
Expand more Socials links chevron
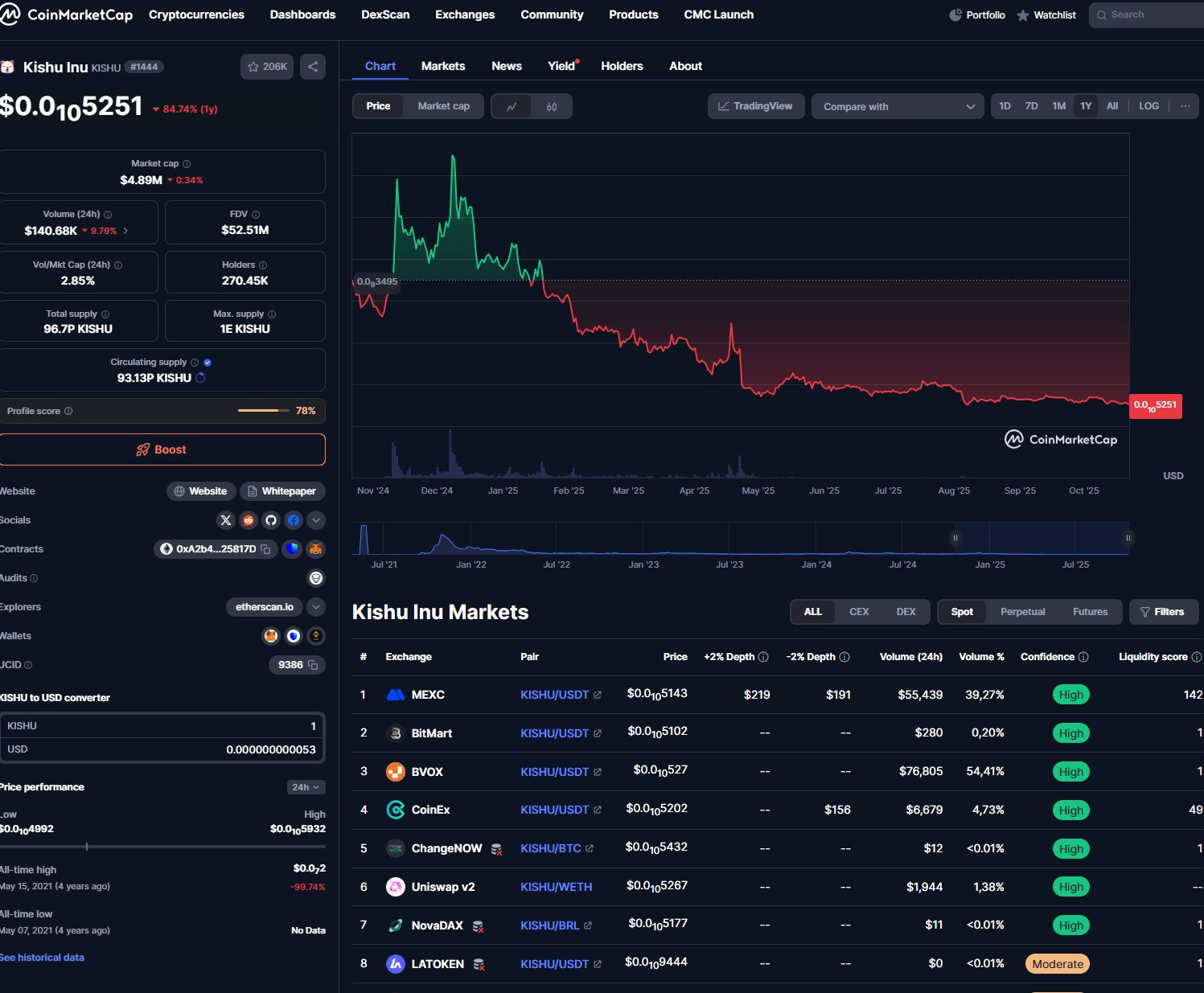[x=316, y=520]
